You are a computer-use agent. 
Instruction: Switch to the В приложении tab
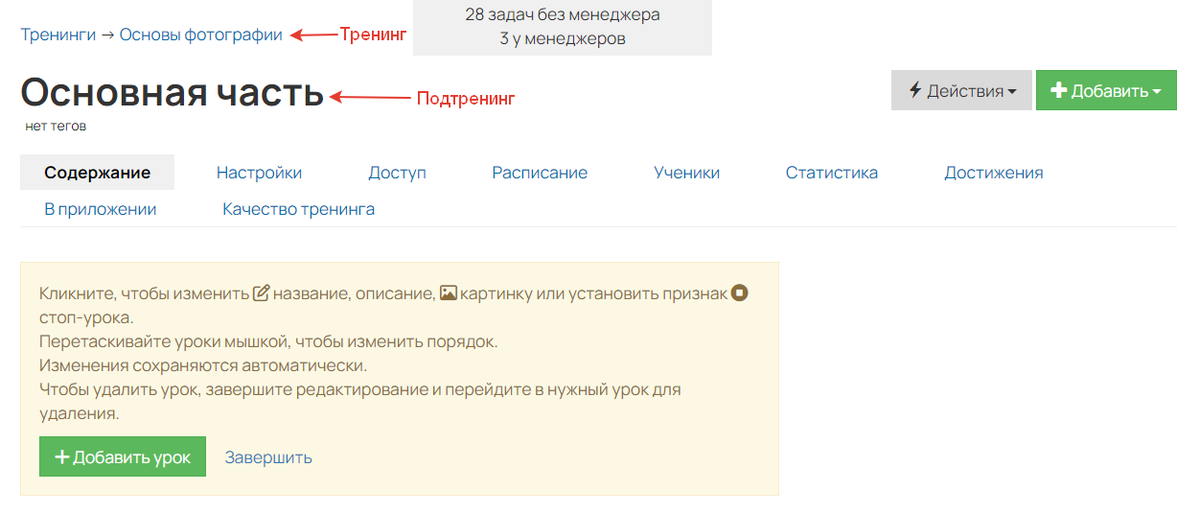point(100,209)
